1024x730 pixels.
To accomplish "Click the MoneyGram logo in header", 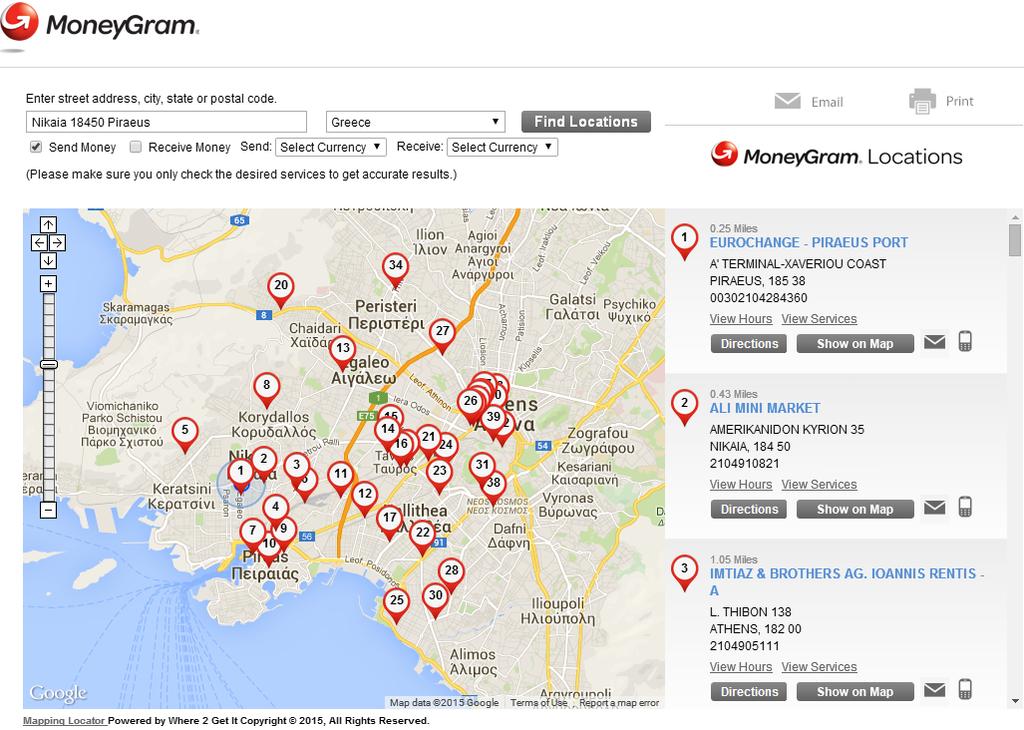I will (x=99, y=25).
